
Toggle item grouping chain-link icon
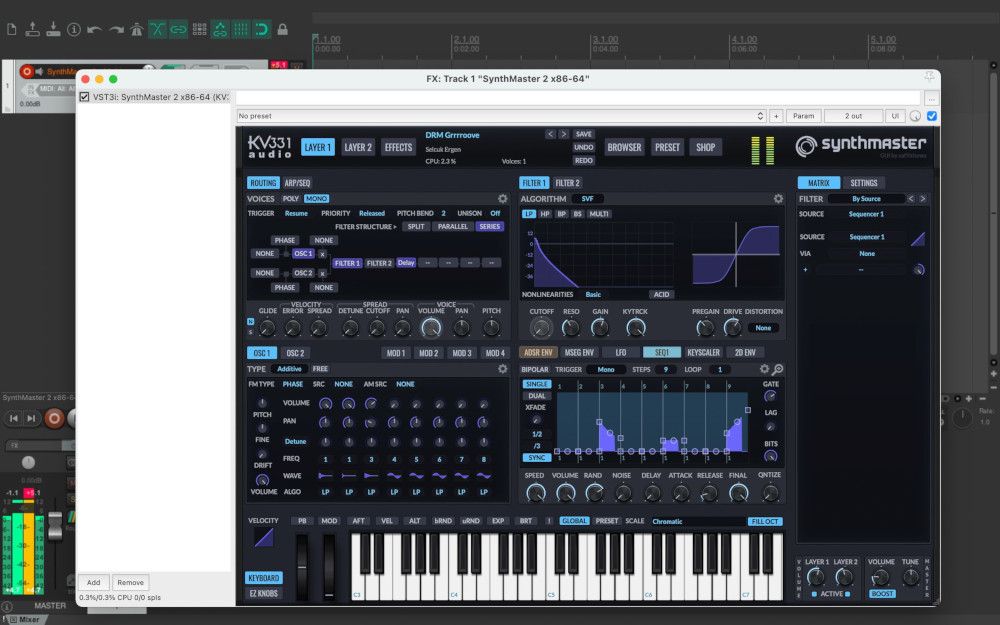coord(179,29)
